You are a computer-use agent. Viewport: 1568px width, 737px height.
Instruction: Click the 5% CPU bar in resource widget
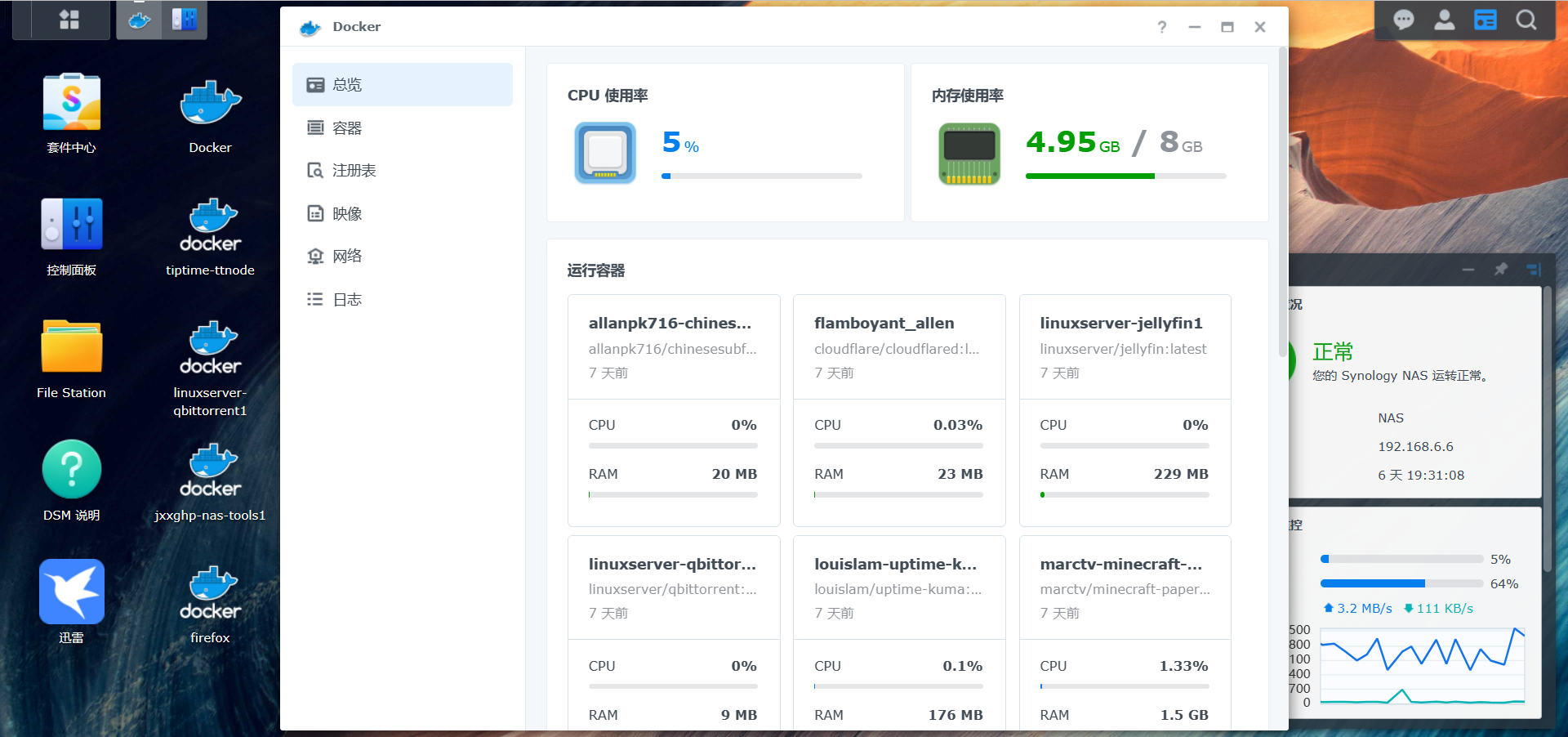pyautogui.click(x=1401, y=559)
